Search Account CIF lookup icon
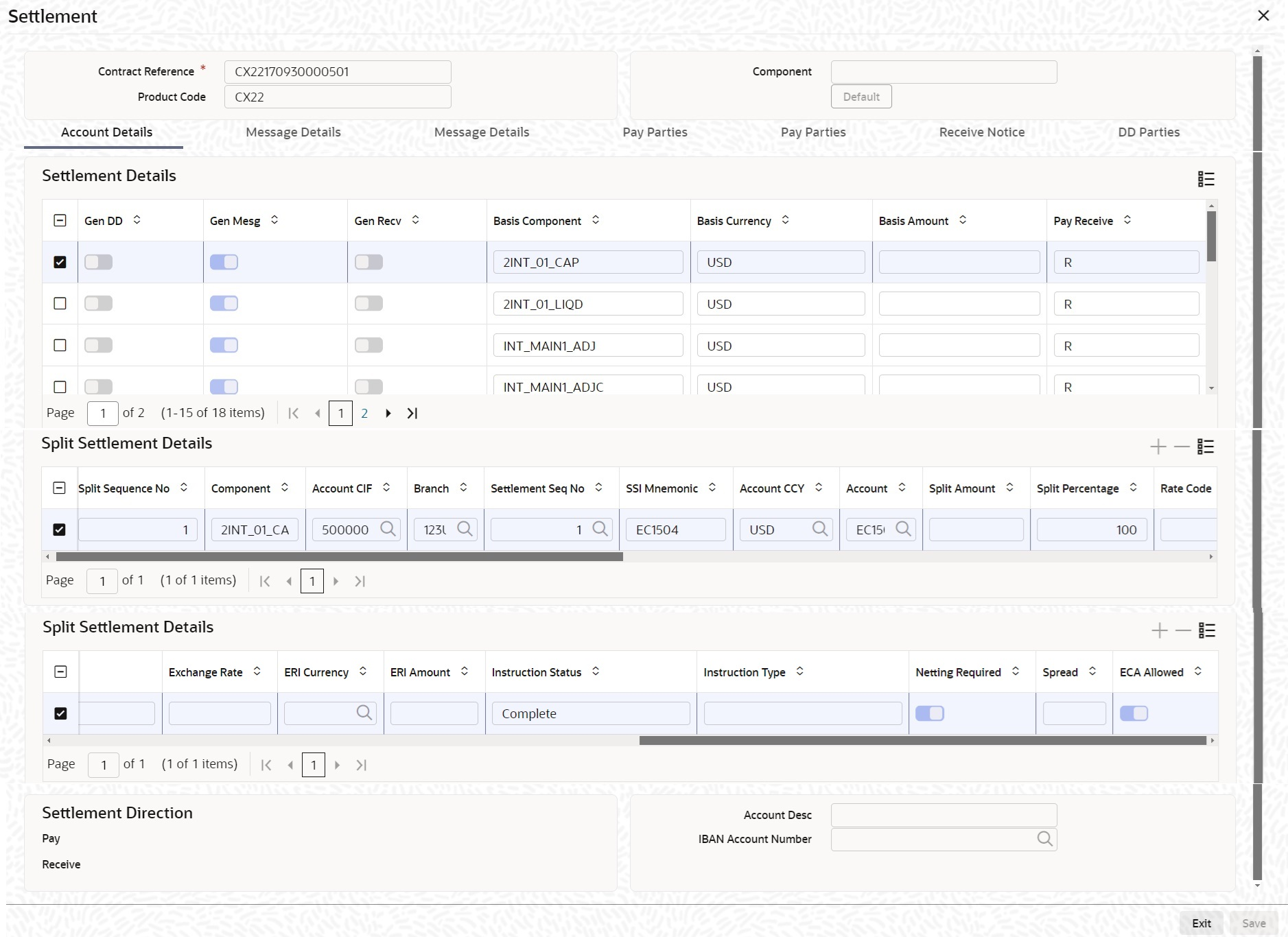This screenshot has width=1288, height=937. (x=388, y=529)
